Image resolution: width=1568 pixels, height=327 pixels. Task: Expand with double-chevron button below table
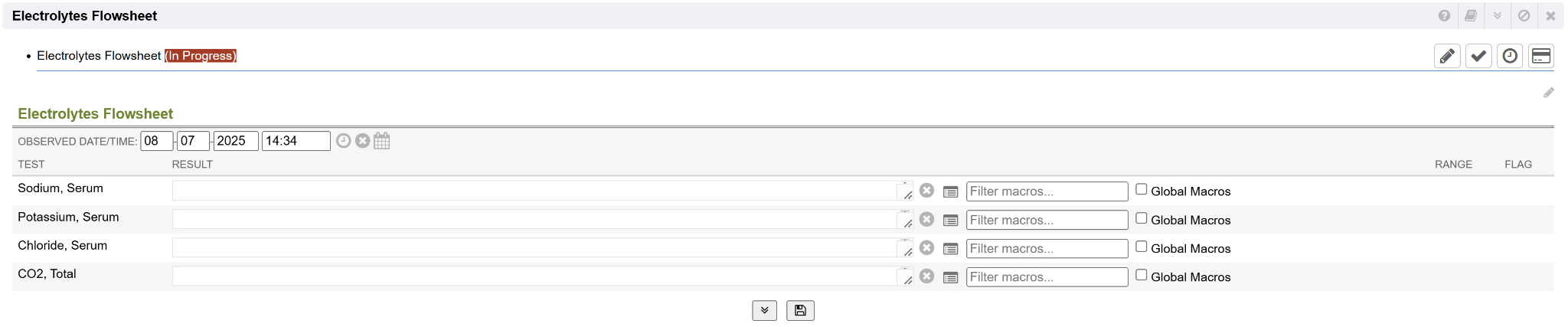tap(764, 310)
